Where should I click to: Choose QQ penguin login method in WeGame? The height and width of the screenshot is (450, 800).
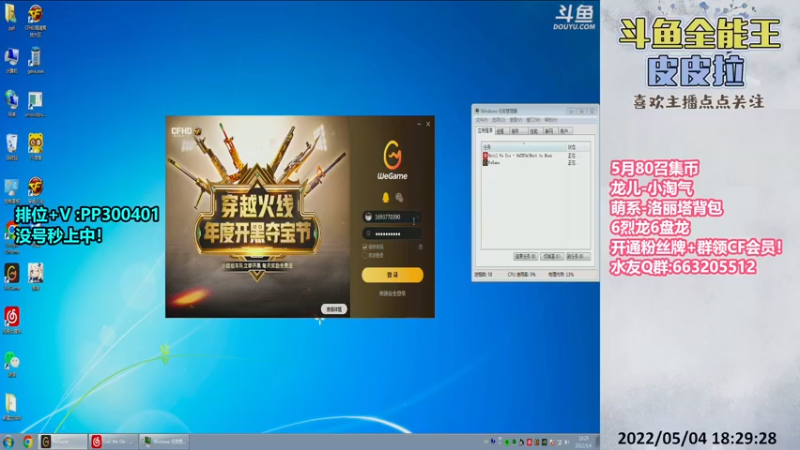[x=386, y=197]
